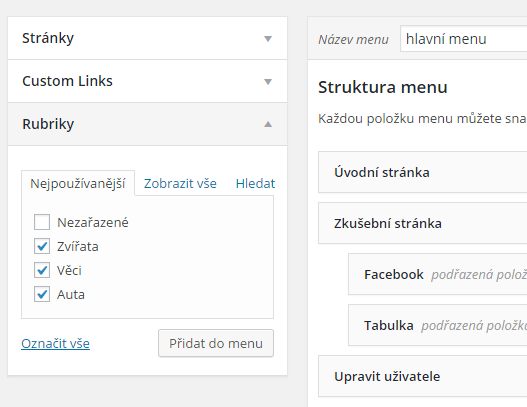
Task: Uncheck the Věci category checkbox
Action: pyautogui.click(x=42, y=270)
